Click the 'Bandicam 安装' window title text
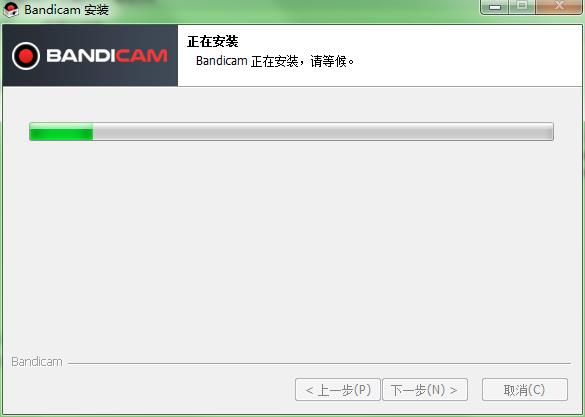This screenshot has height=417, width=585. coord(66,10)
